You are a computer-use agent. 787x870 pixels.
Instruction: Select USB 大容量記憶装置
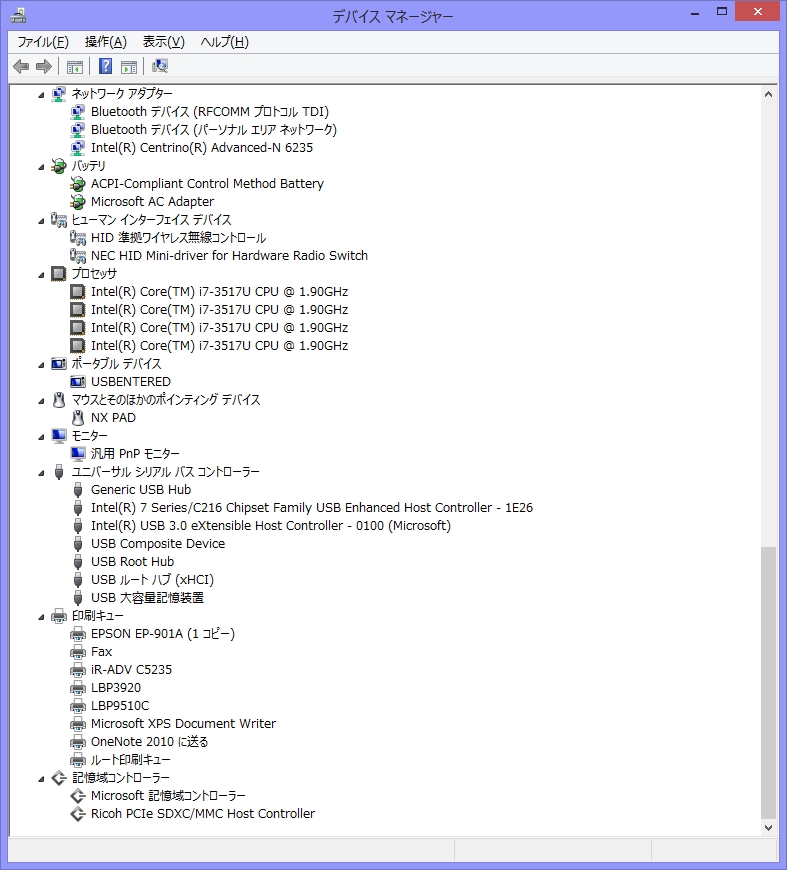148,598
